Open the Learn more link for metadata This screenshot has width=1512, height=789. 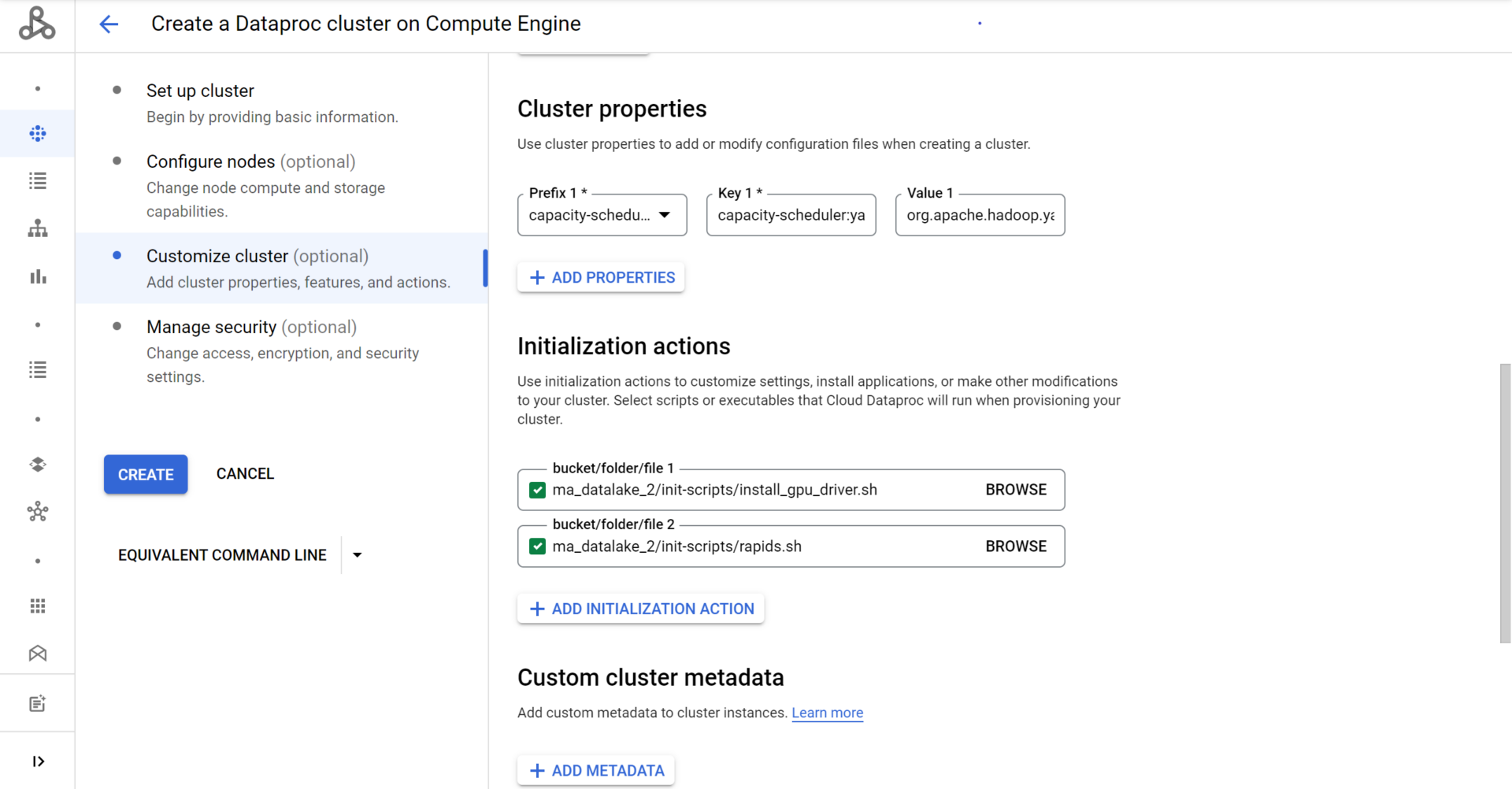[x=827, y=713]
